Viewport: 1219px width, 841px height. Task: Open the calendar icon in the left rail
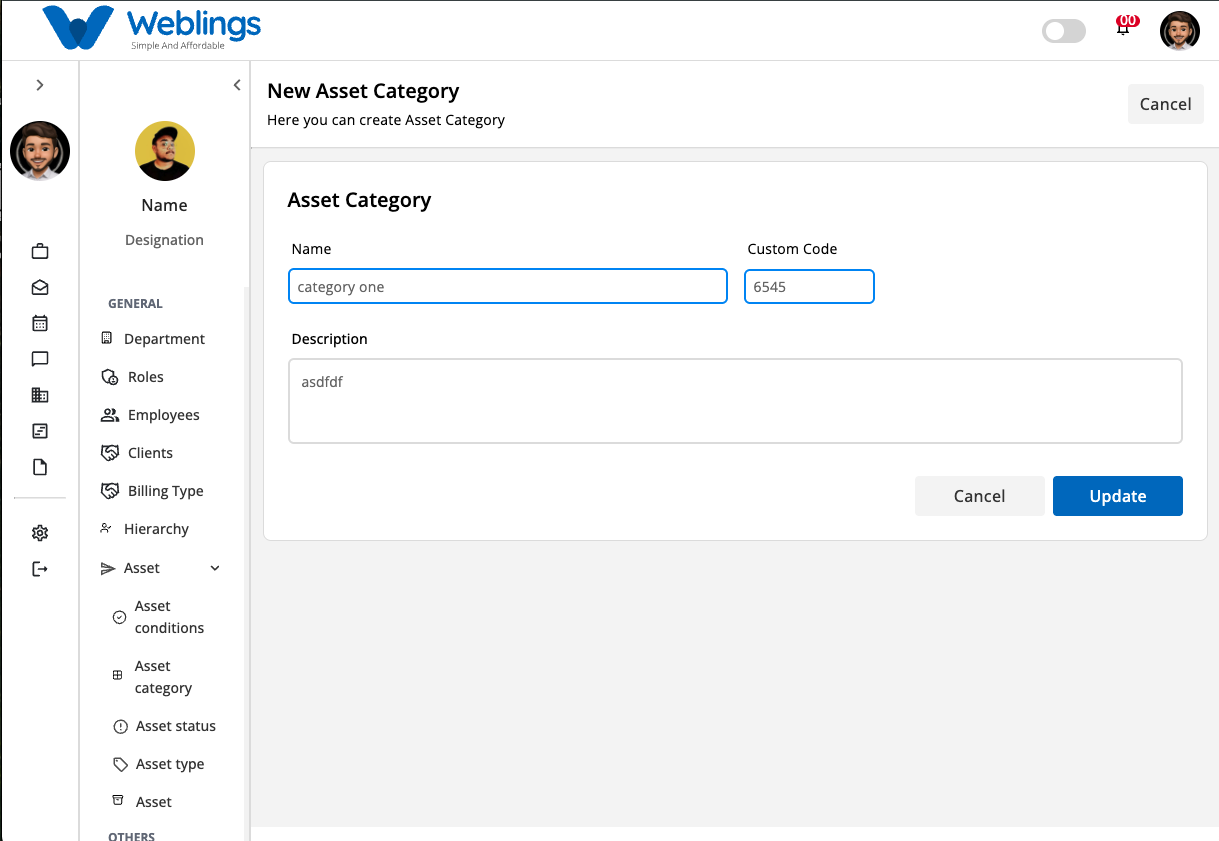point(40,323)
